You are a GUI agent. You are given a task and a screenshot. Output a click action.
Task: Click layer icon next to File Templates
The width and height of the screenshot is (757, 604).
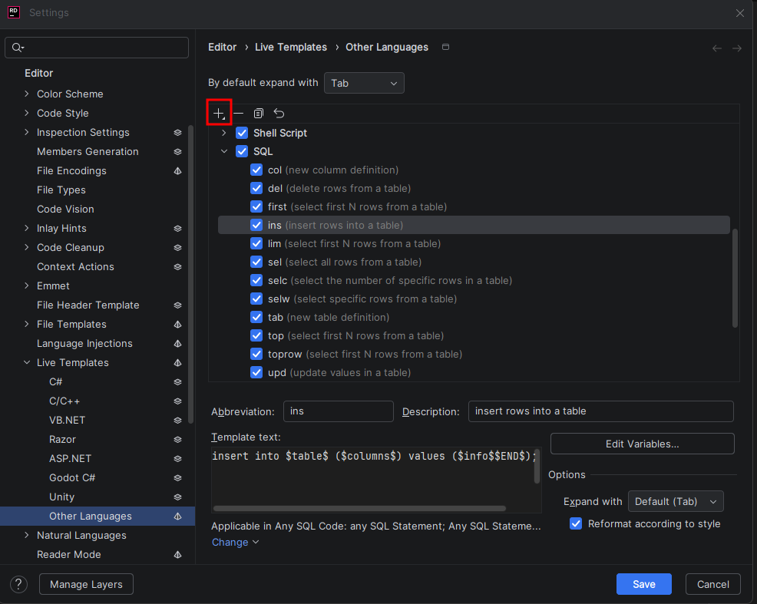click(178, 324)
